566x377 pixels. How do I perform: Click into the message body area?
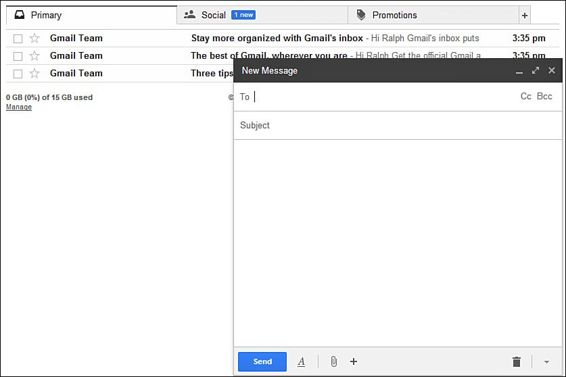[x=398, y=243]
